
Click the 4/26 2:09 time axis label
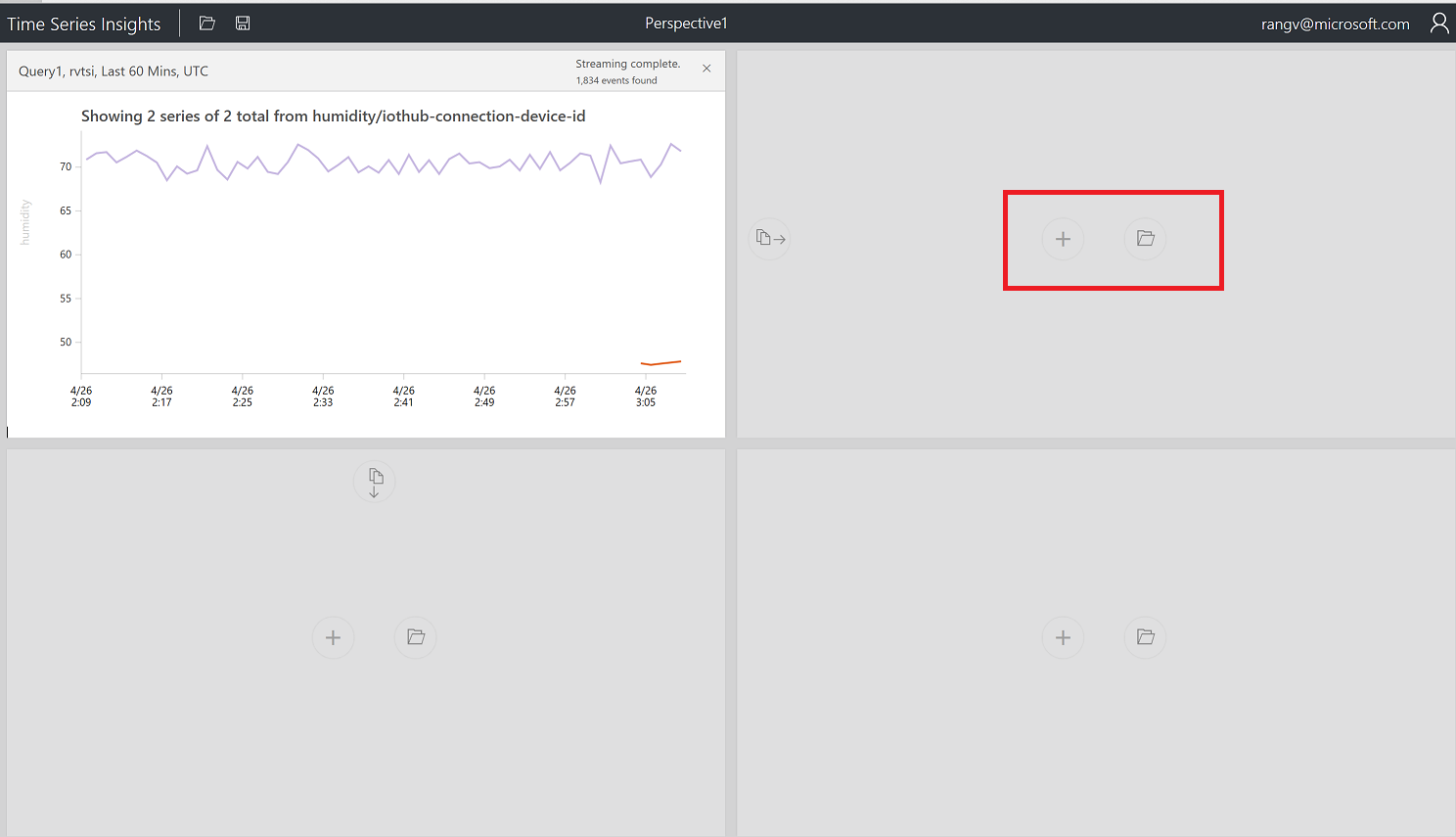[x=81, y=396]
